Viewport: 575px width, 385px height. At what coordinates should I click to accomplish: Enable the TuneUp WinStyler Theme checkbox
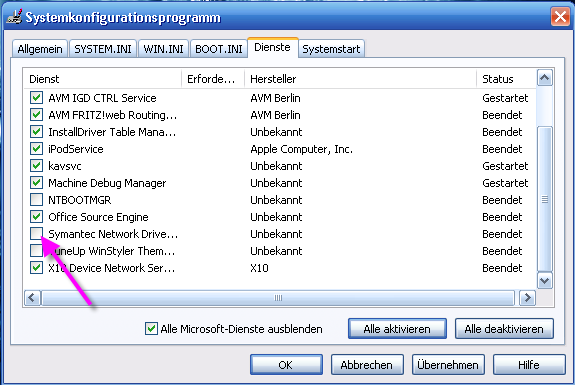[36, 251]
